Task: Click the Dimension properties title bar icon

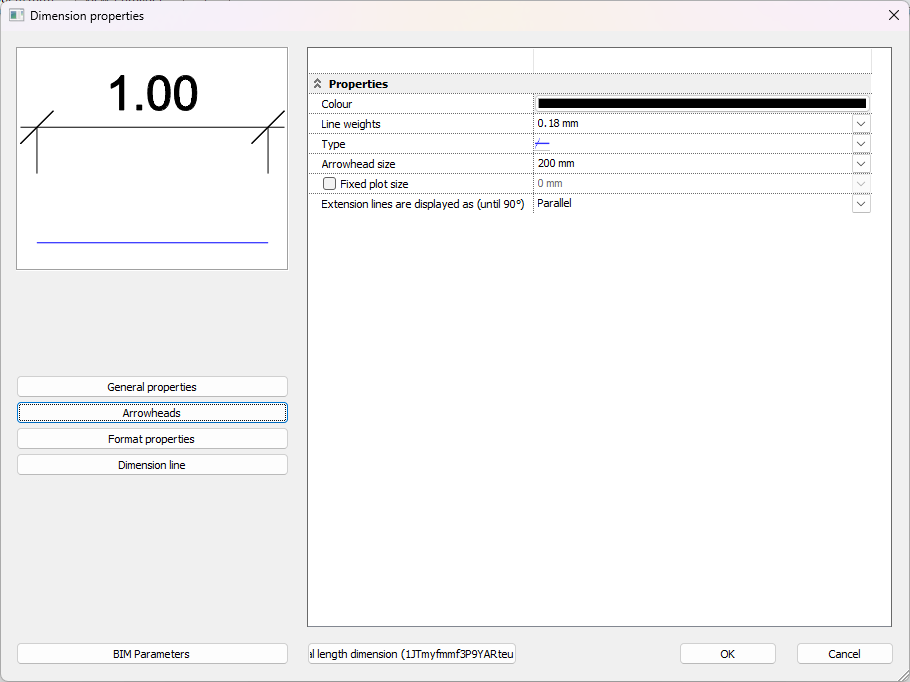Action: (17, 15)
